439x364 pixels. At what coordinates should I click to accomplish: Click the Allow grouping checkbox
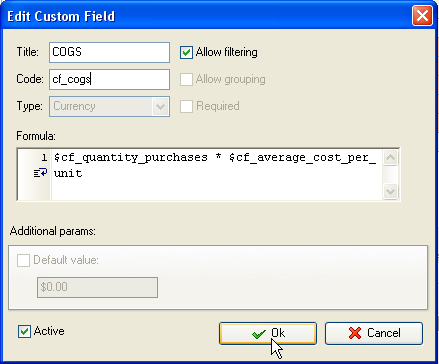point(186,79)
